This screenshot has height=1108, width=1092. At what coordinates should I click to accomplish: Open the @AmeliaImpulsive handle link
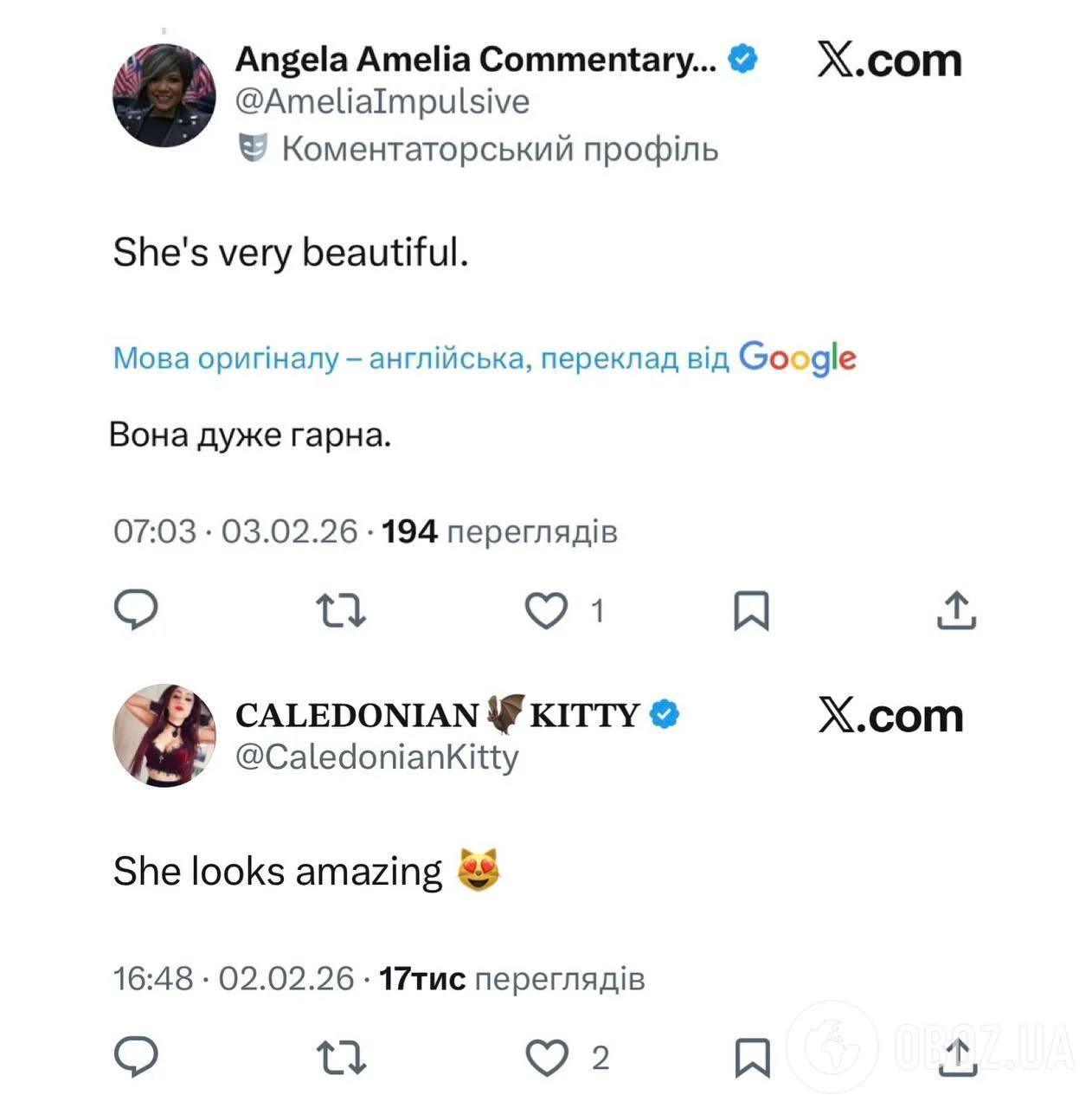382,101
